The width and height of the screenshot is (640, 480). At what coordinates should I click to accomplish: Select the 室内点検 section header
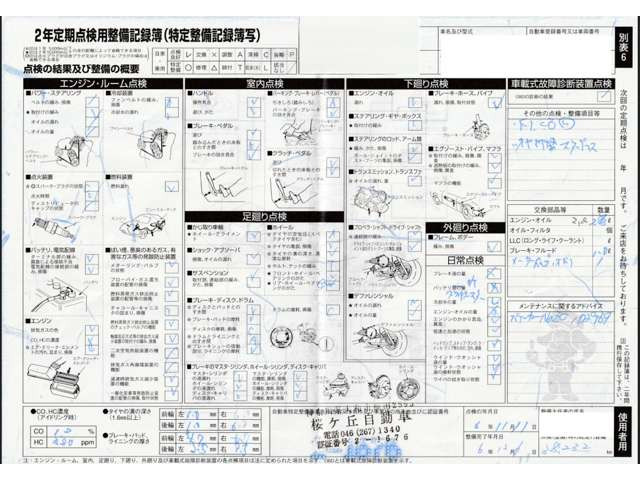click(265, 83)
